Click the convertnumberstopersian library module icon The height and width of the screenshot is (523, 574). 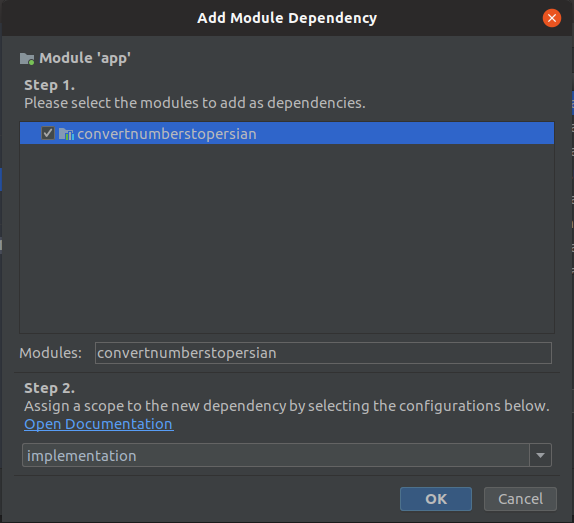[66, 134]
